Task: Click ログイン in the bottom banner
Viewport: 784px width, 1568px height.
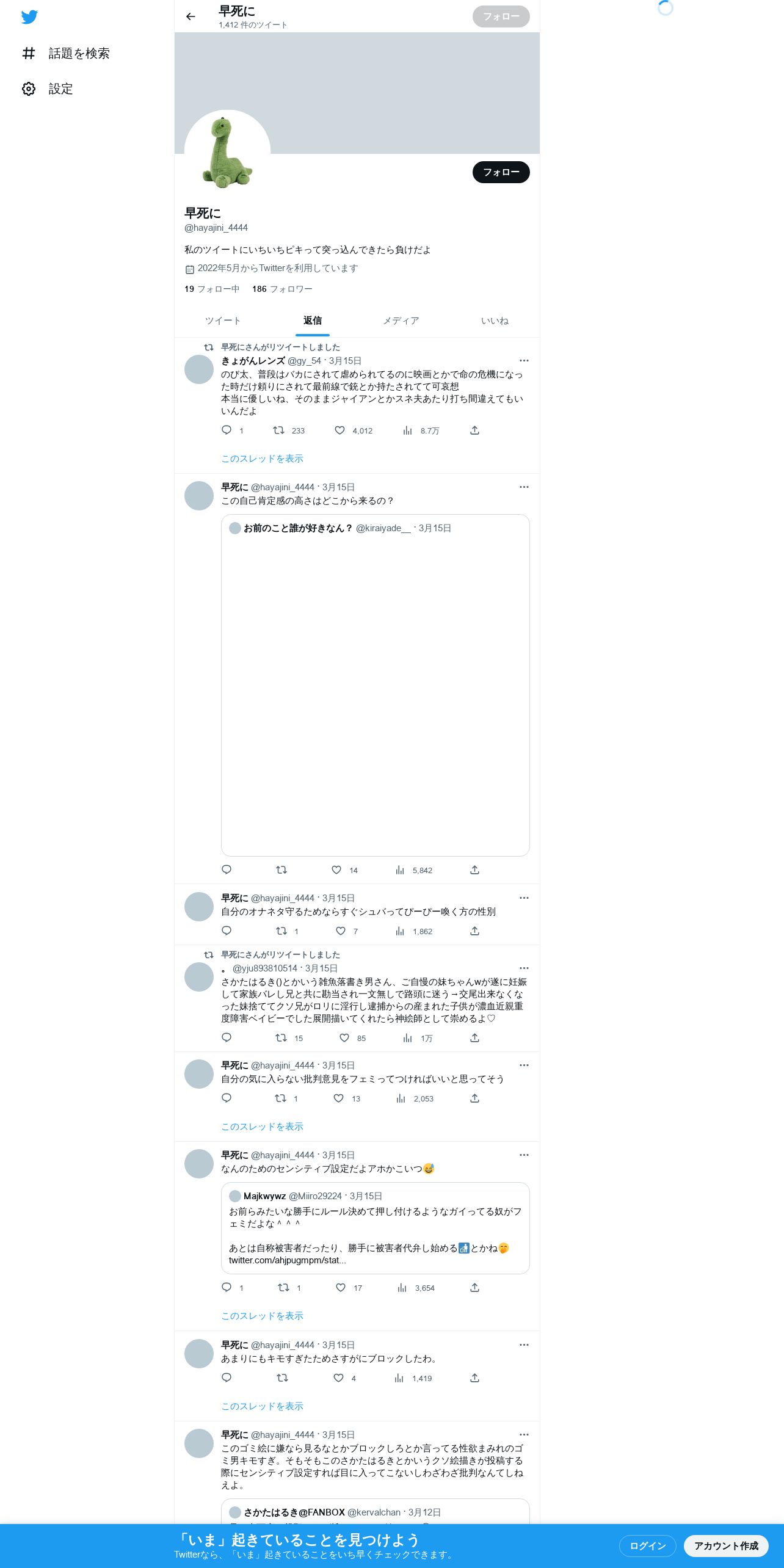Action: pos(648,1546)
